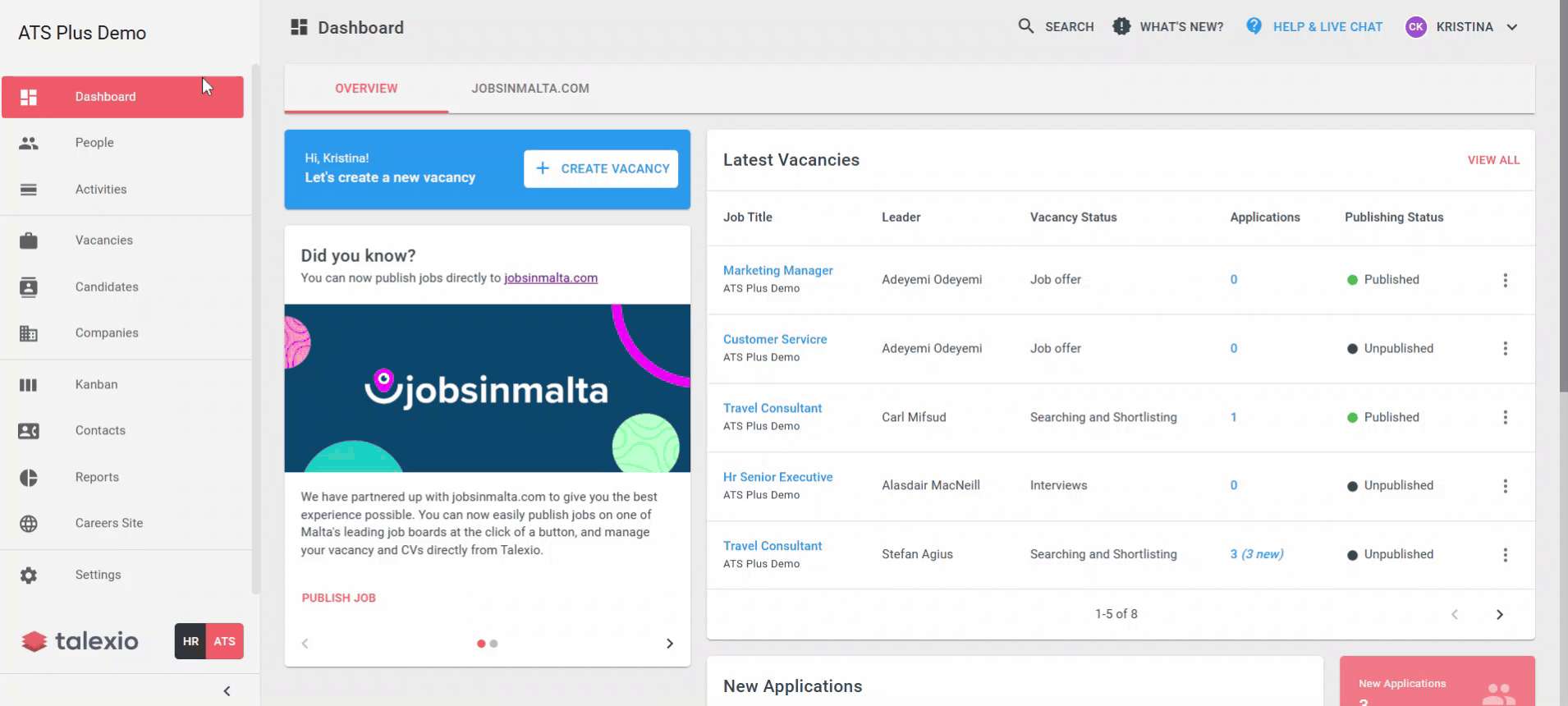Open the Dashboard sidebar item

coord(122,97)
